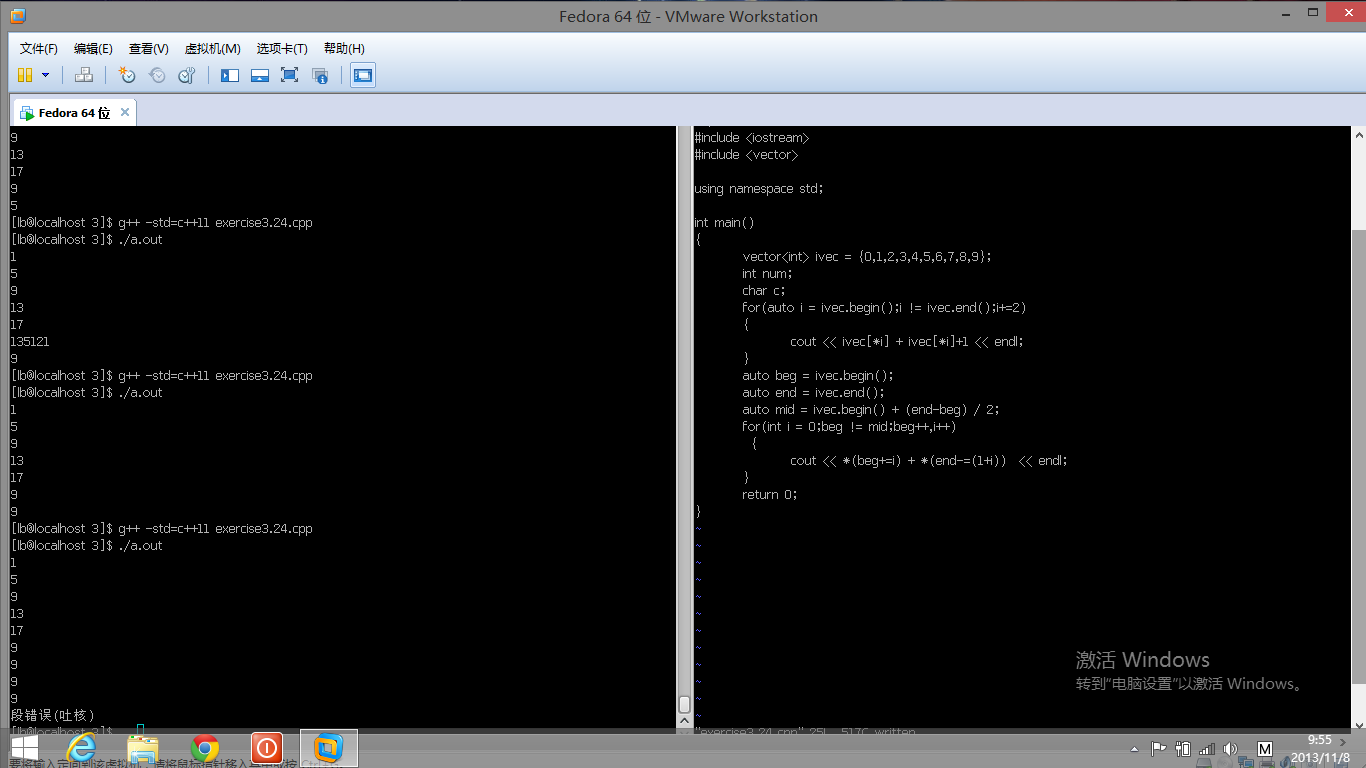Screen dimensions: 1366x768
Task: Send Ctrl+Alt+Del to the guest
Action: (x=84, y=75)
